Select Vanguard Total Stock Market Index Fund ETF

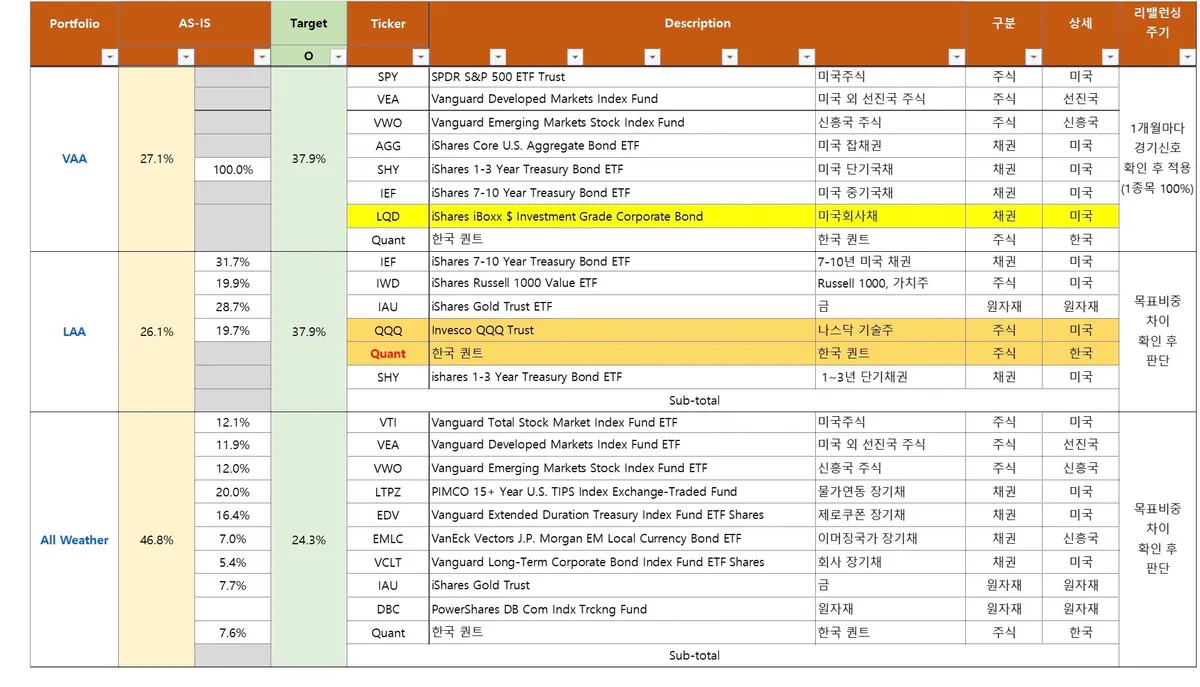point(622,422)
